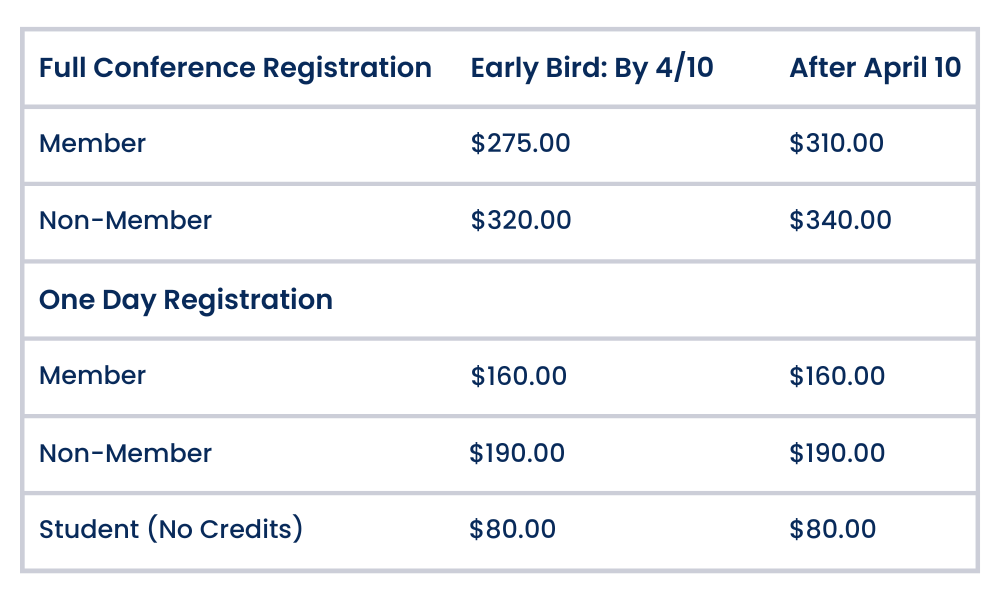Click the Full Conference Registration header

click(x=235, y=68)
